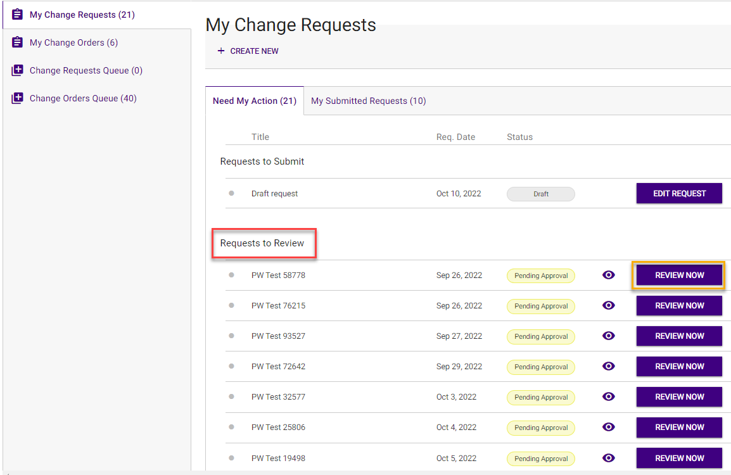The width and height of the screenshot is (731, 475).
Task: Click the My Change Requests clipboard icon
Action: tap(17, 15)
